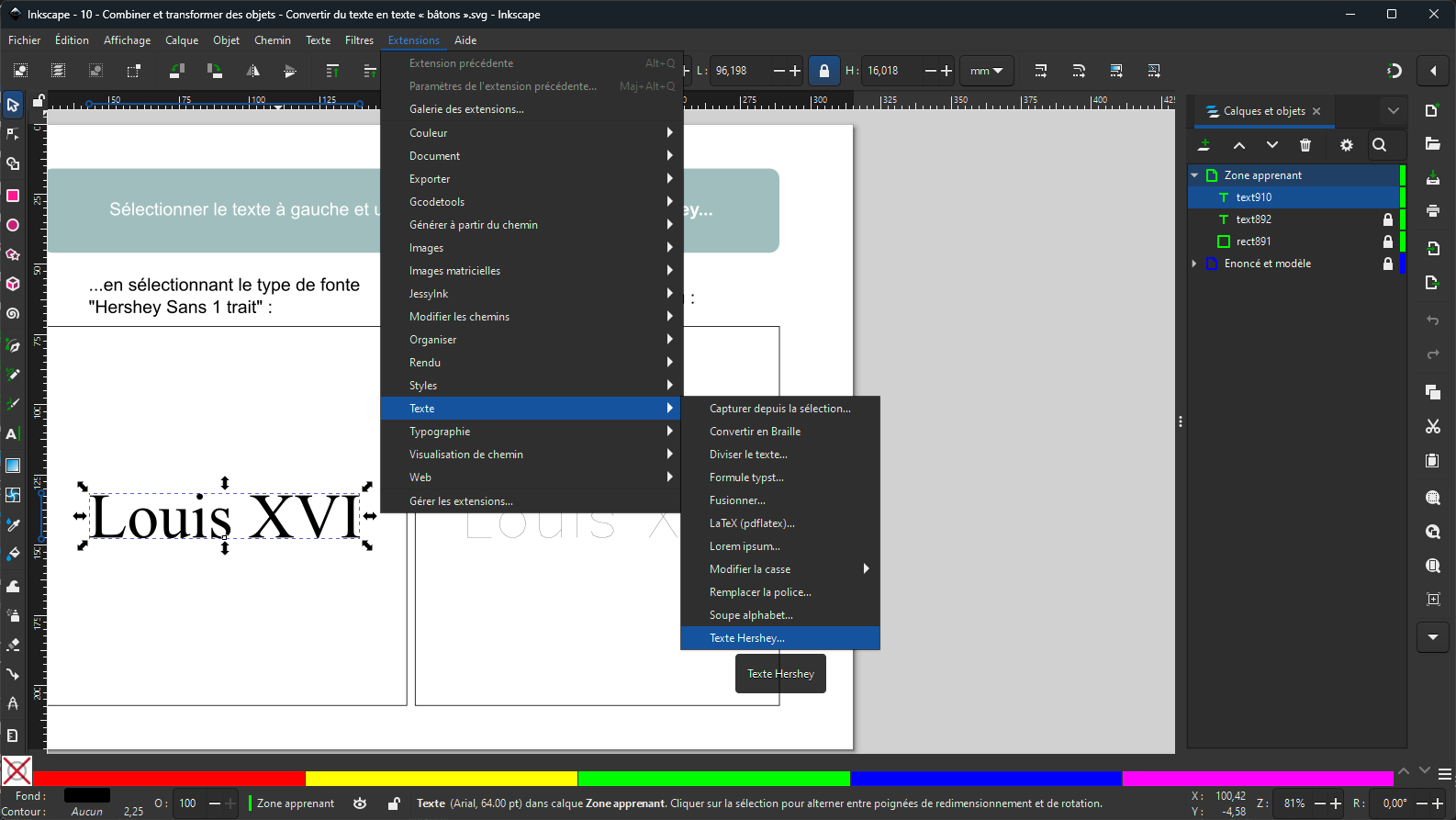Click the Open document folder icon

(x=1432, y=144)
